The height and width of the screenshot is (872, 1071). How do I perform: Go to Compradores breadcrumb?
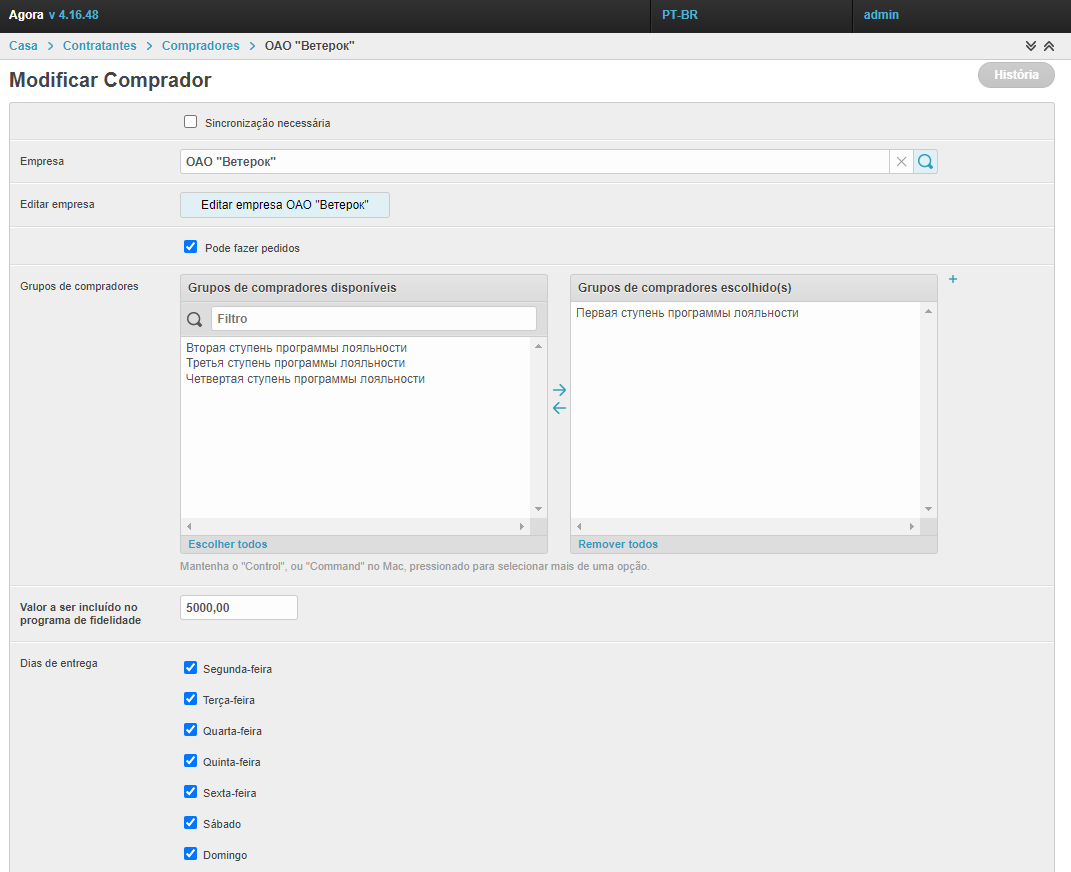200,46
